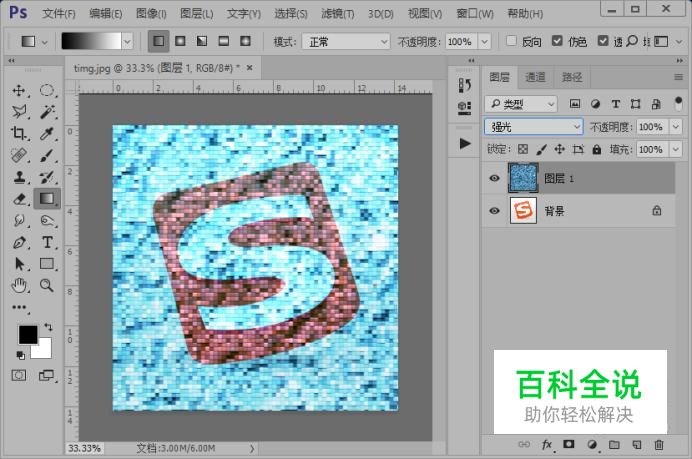Choose the reflected gradient style
This screenshot has width=692, height=459.
pyautogui.click(x=224, y=41)
